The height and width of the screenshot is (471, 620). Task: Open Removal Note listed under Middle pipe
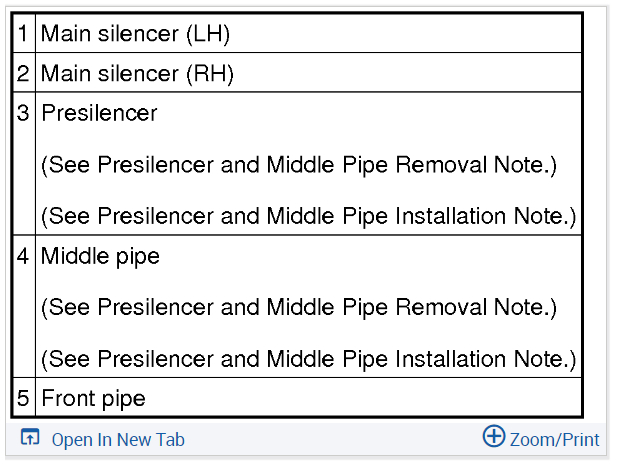[x=298, y=307]
